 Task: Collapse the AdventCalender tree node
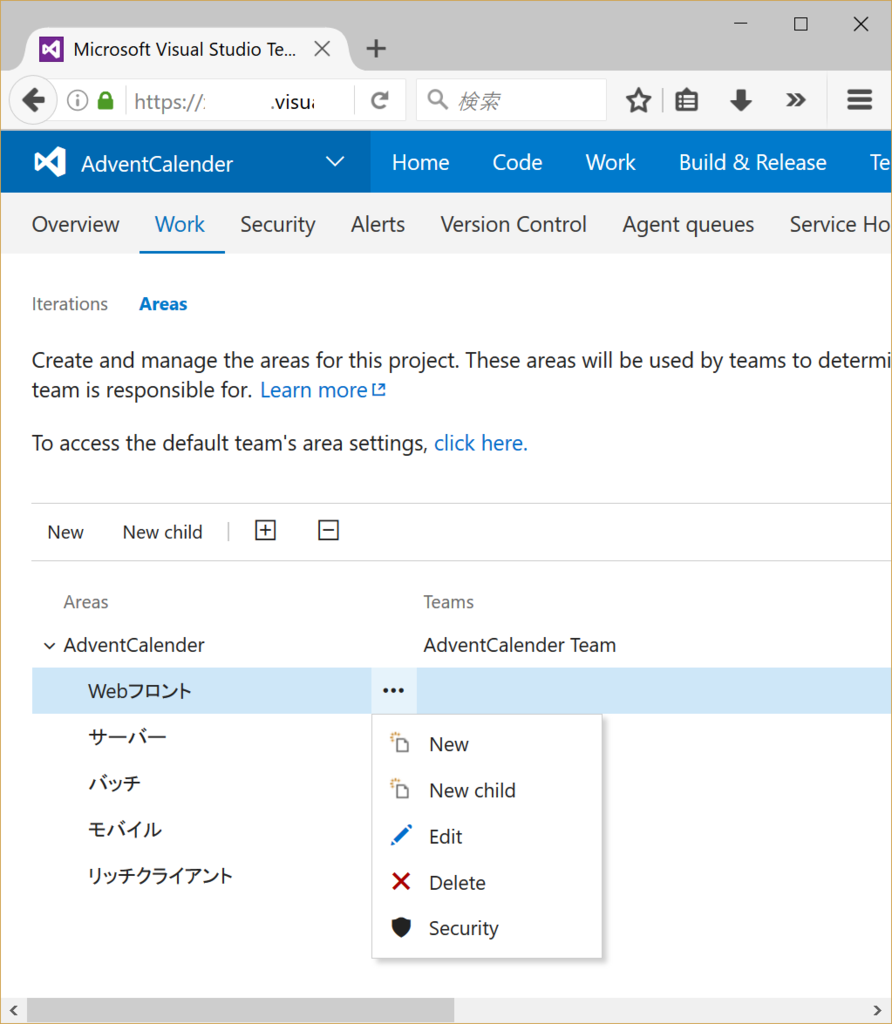(x=49, y=646)
